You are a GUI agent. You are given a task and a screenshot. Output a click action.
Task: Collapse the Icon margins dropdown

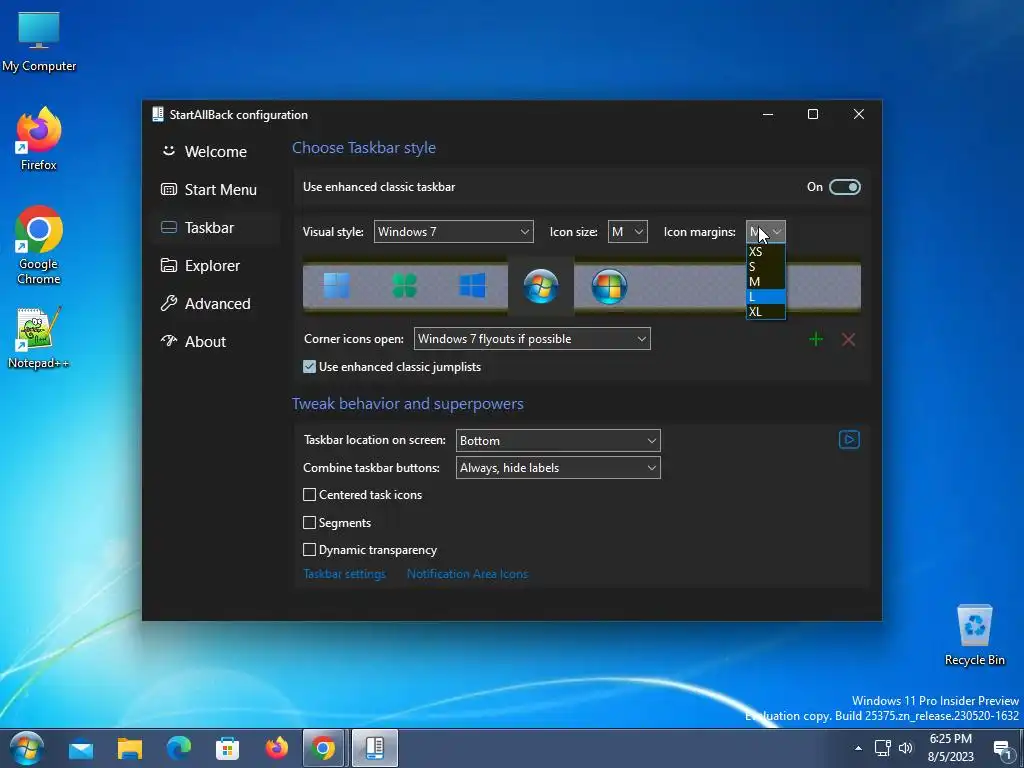(x=765, y=232)
